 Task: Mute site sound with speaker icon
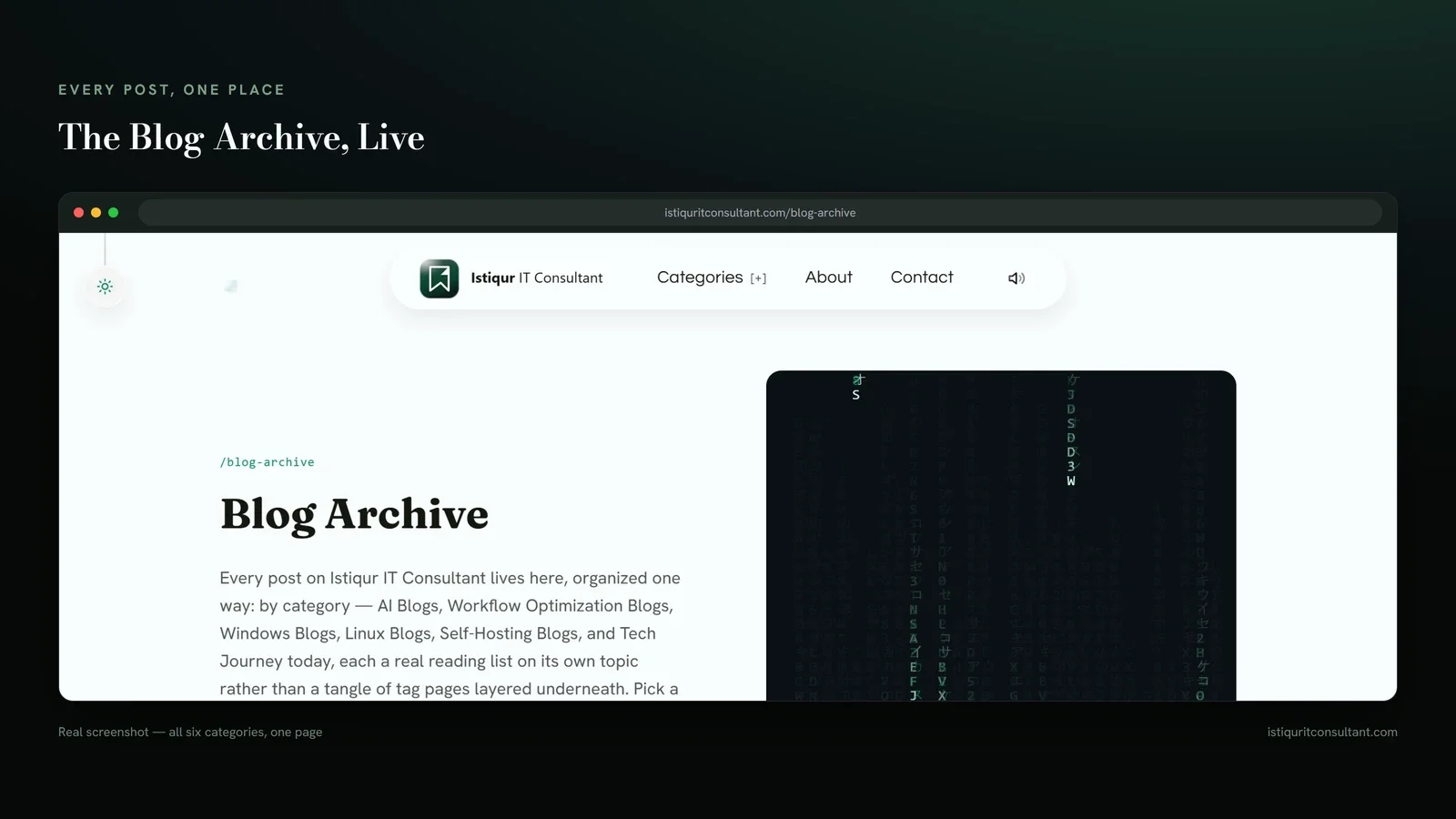click(1016, 278)
